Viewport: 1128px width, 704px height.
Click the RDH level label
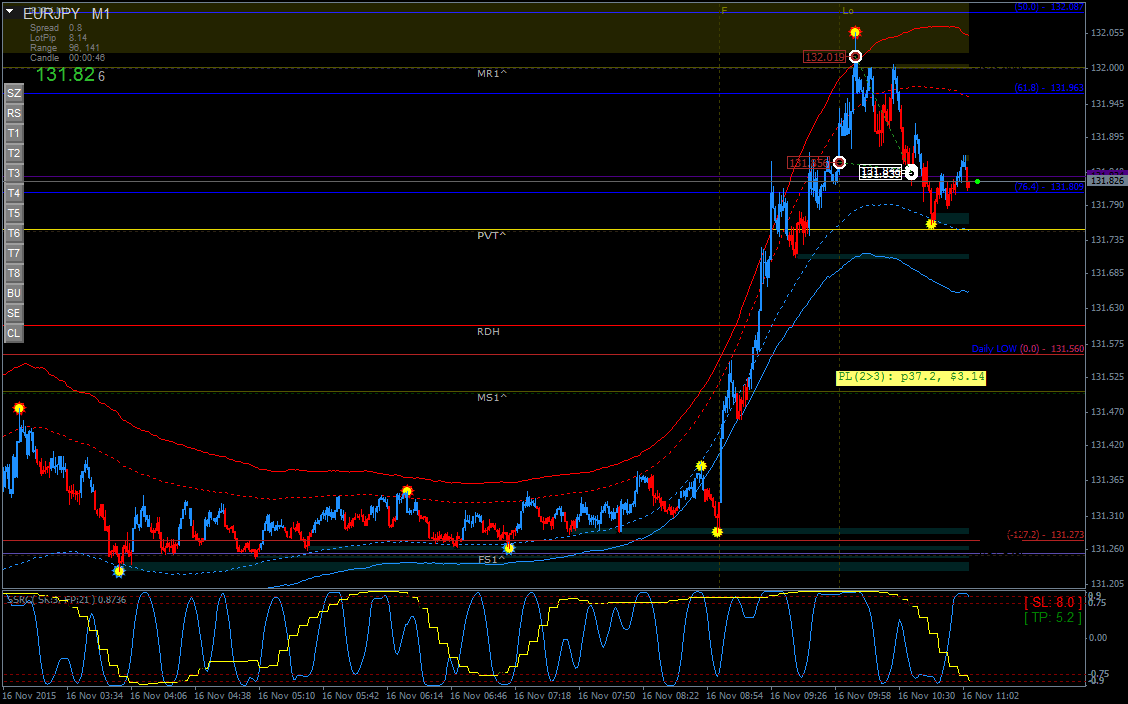point(488,332)
